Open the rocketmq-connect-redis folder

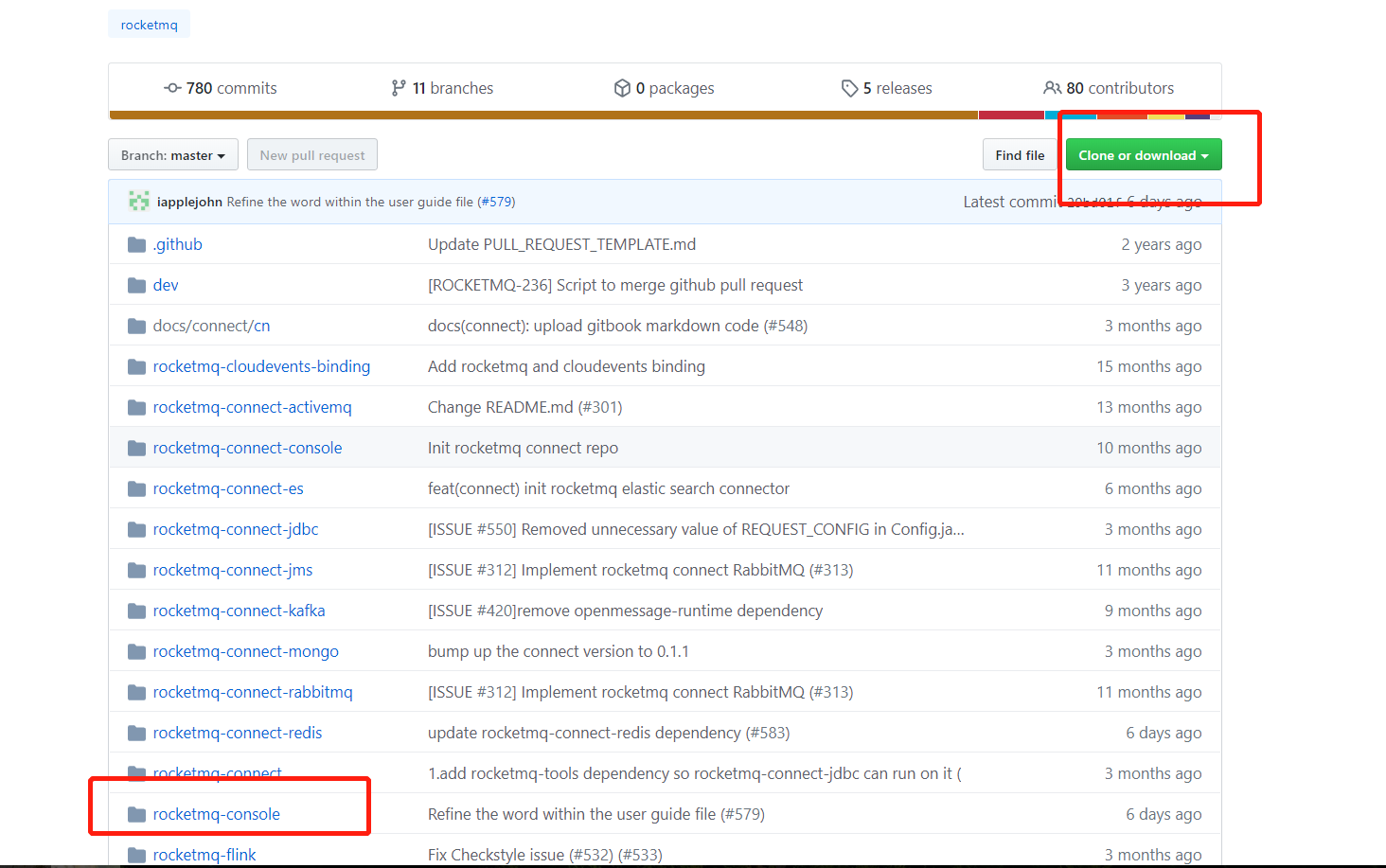pos(238,733)
